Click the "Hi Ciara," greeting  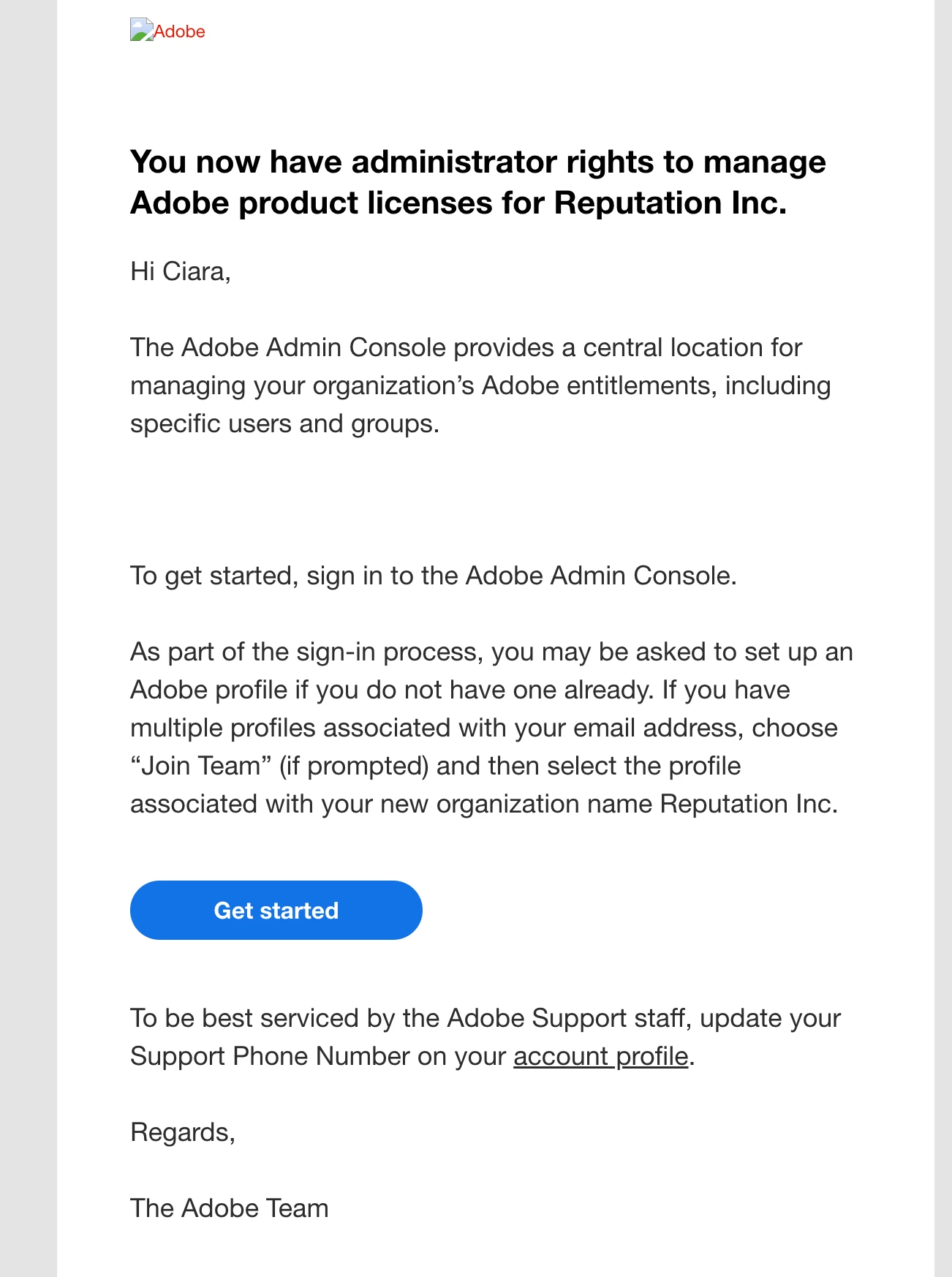pyautogui.click(x=181, y=271)
